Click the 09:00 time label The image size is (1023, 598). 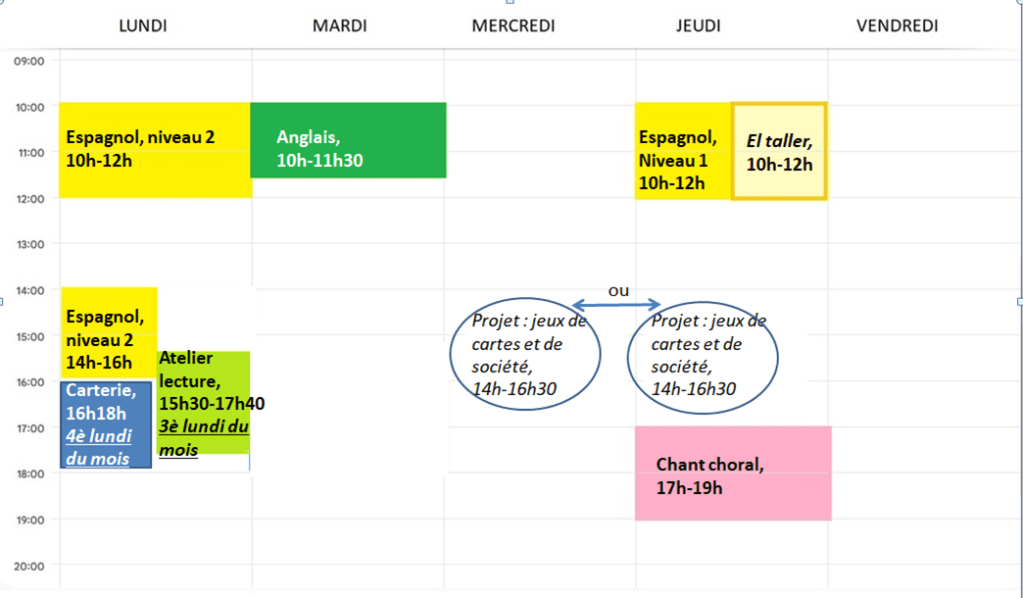pos(29,61)
